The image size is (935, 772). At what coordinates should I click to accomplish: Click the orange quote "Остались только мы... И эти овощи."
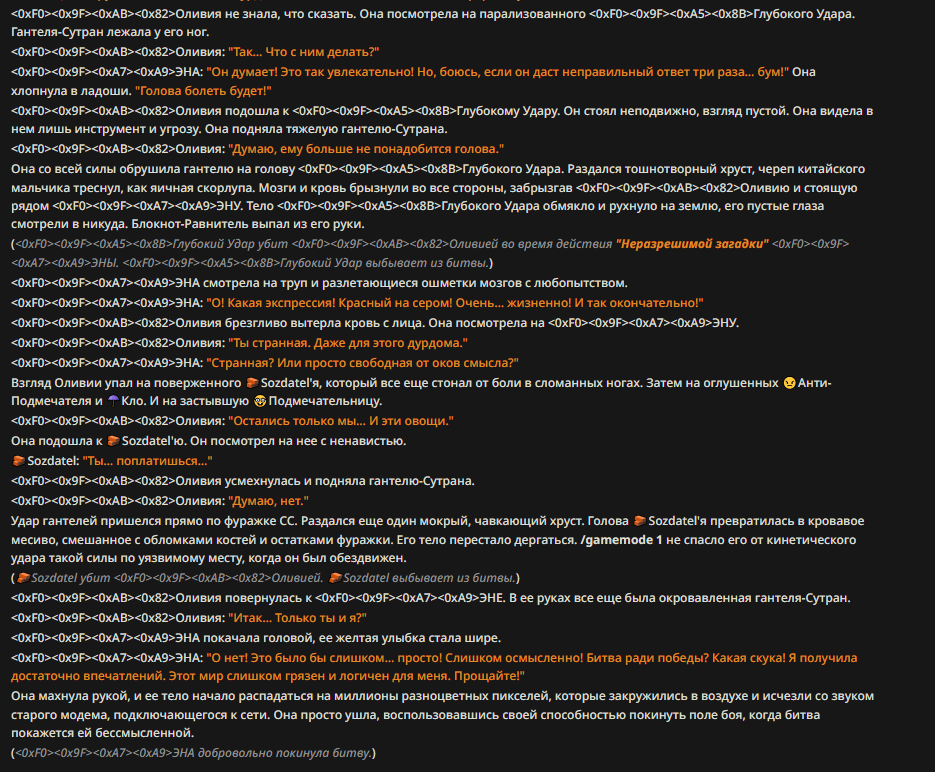[x=341, y=421]
